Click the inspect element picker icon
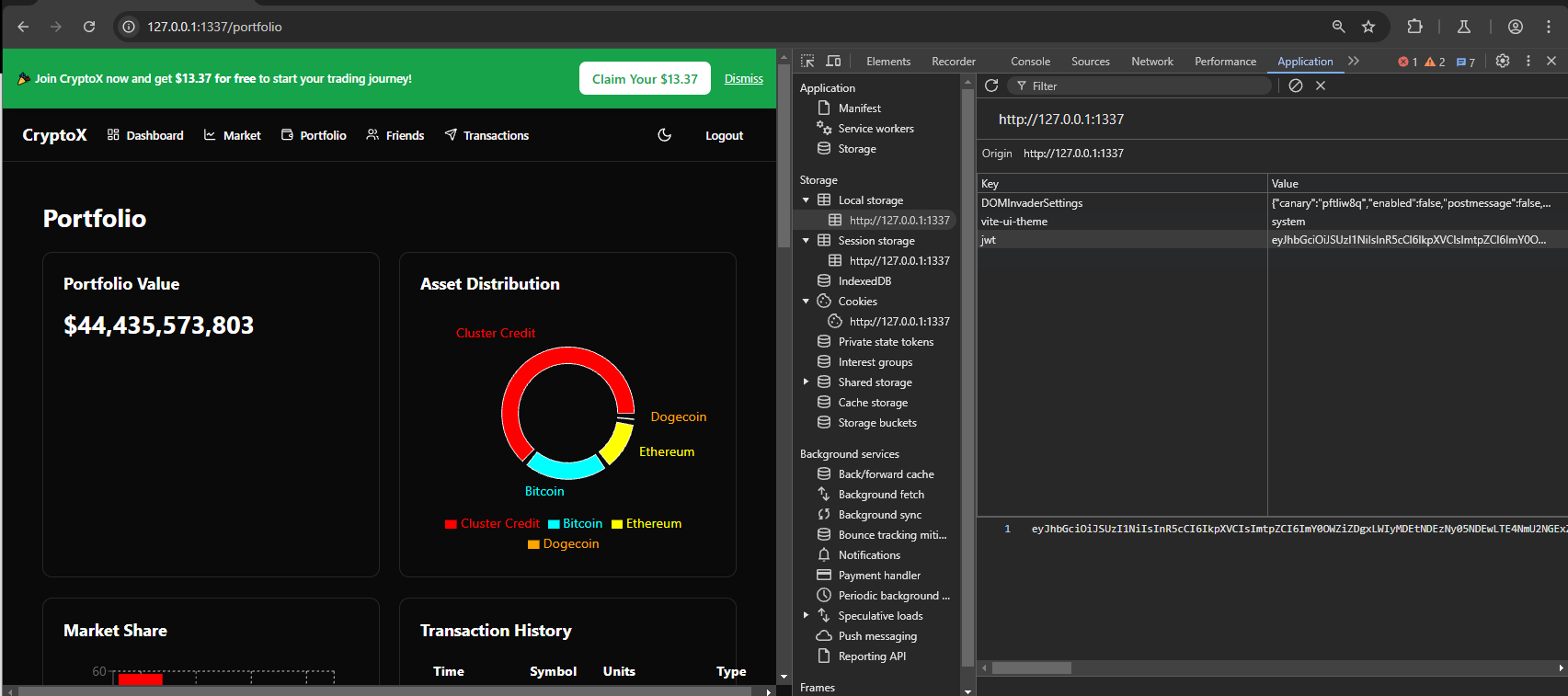Screen dimensions: 1568x696 [x=807, y=61]
